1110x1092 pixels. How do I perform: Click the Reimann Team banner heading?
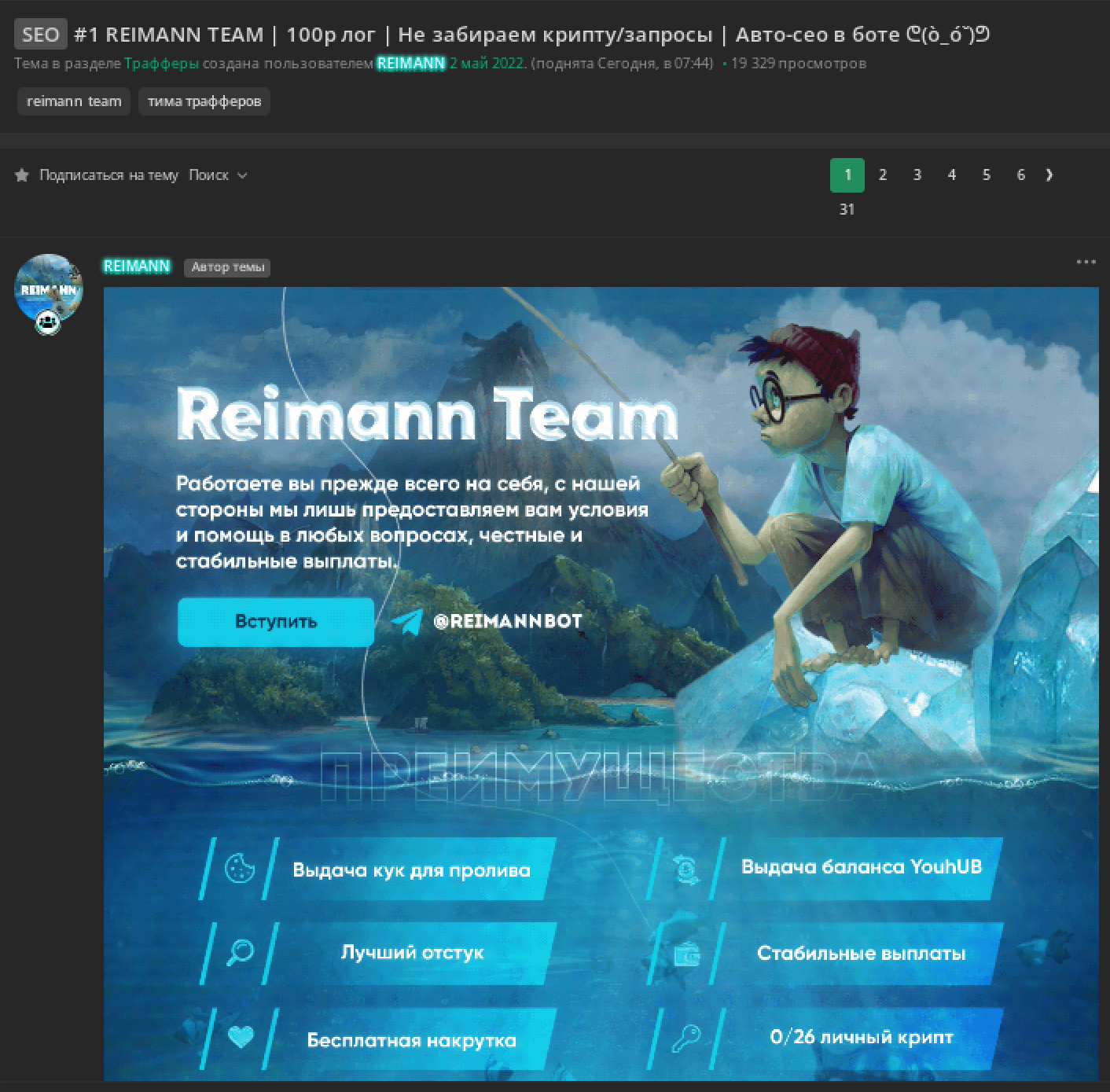click(427, 413)
